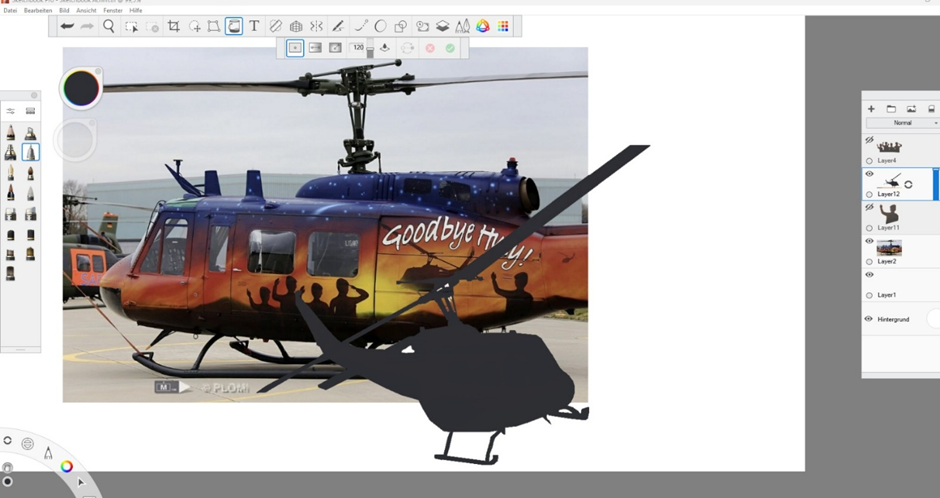
Task: Select the Solid Fill mode
Action: pos(294,48)
